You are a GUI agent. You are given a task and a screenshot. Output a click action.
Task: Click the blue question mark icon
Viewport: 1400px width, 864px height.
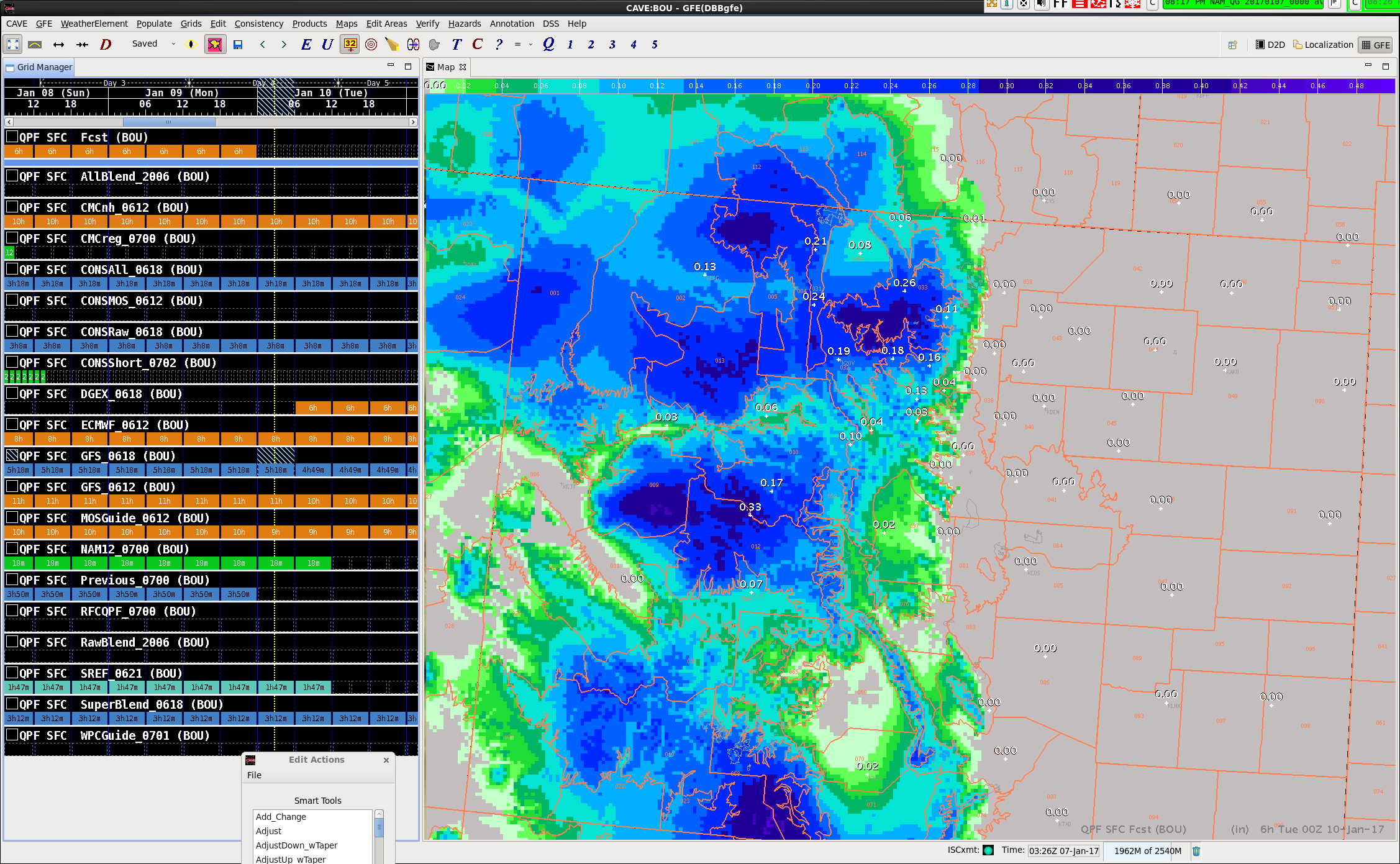pyautogui.click(x=499, y=44)
